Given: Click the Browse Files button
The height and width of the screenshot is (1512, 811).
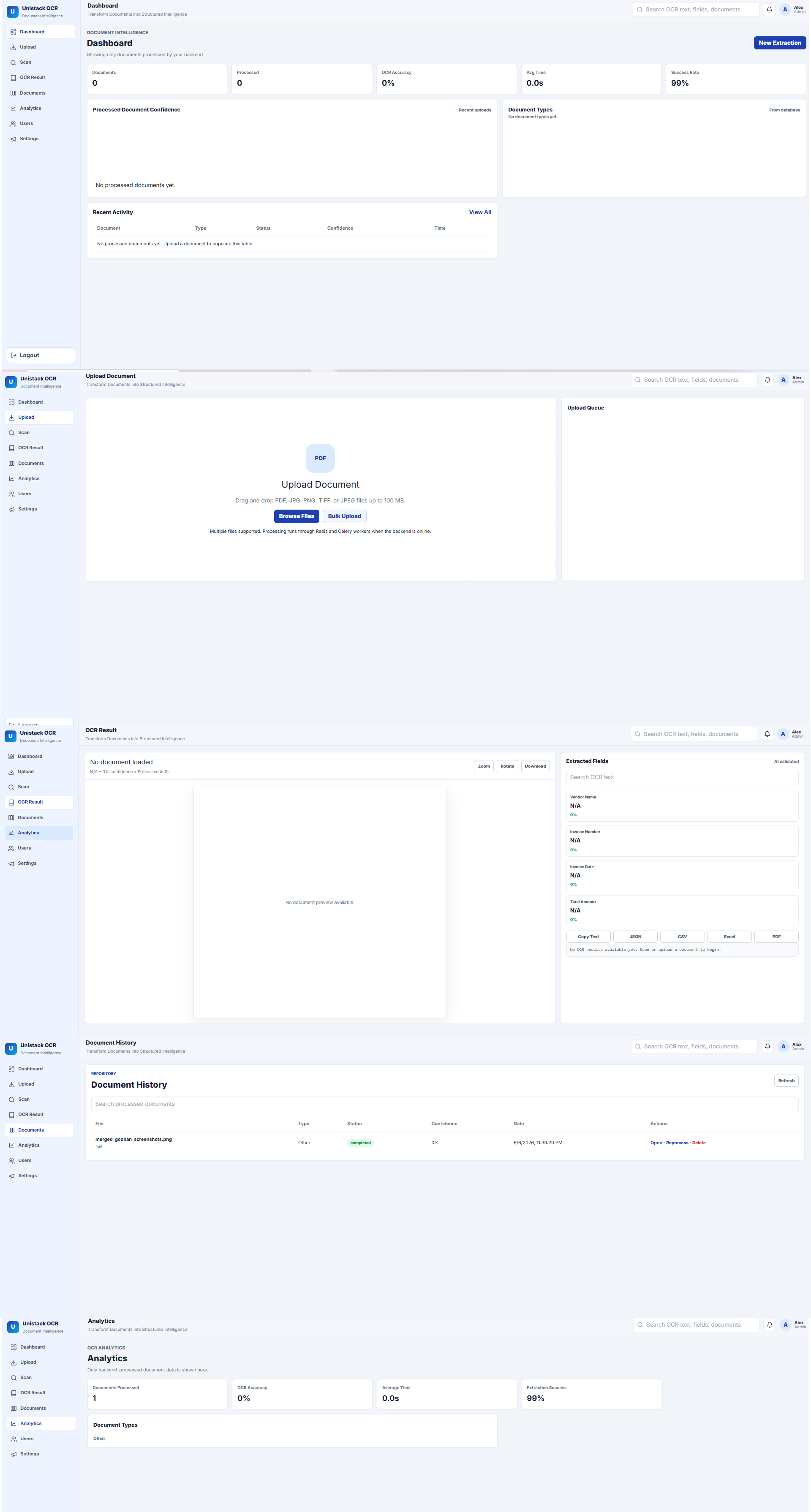Looking at the screenshot, I should click(297, 516).
